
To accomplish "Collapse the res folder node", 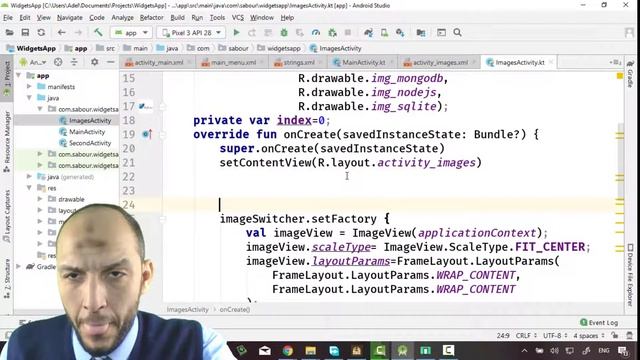I will 29,188.
